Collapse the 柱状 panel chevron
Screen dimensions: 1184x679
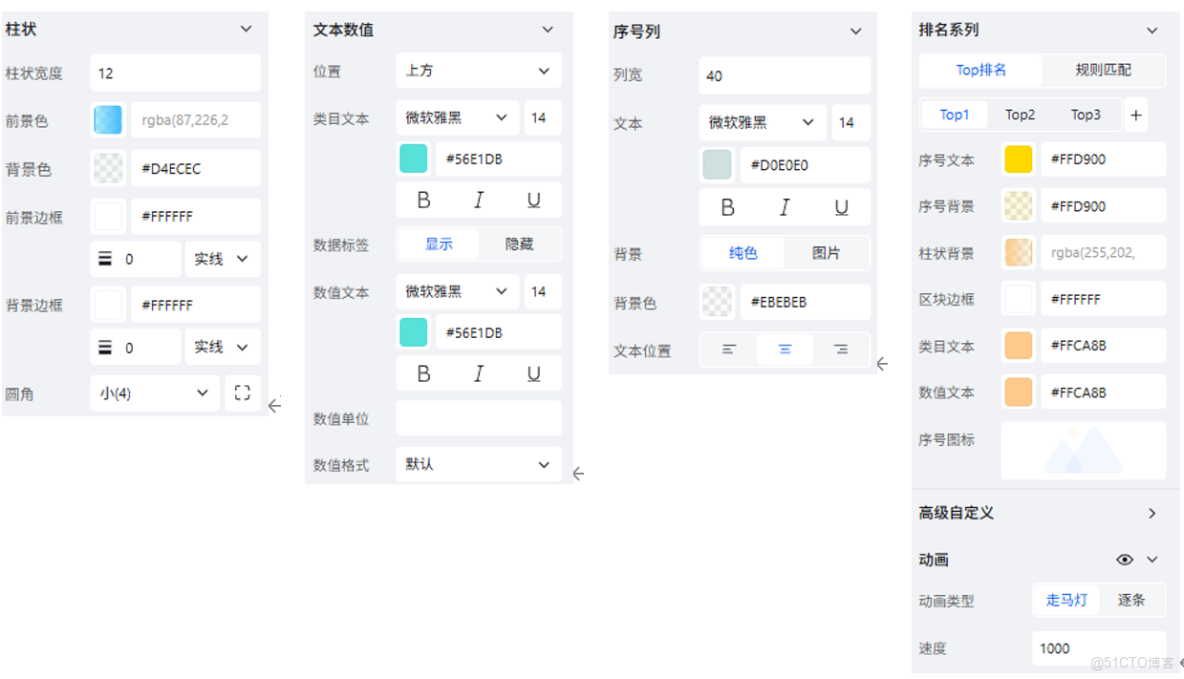click(x=246, y=29)
